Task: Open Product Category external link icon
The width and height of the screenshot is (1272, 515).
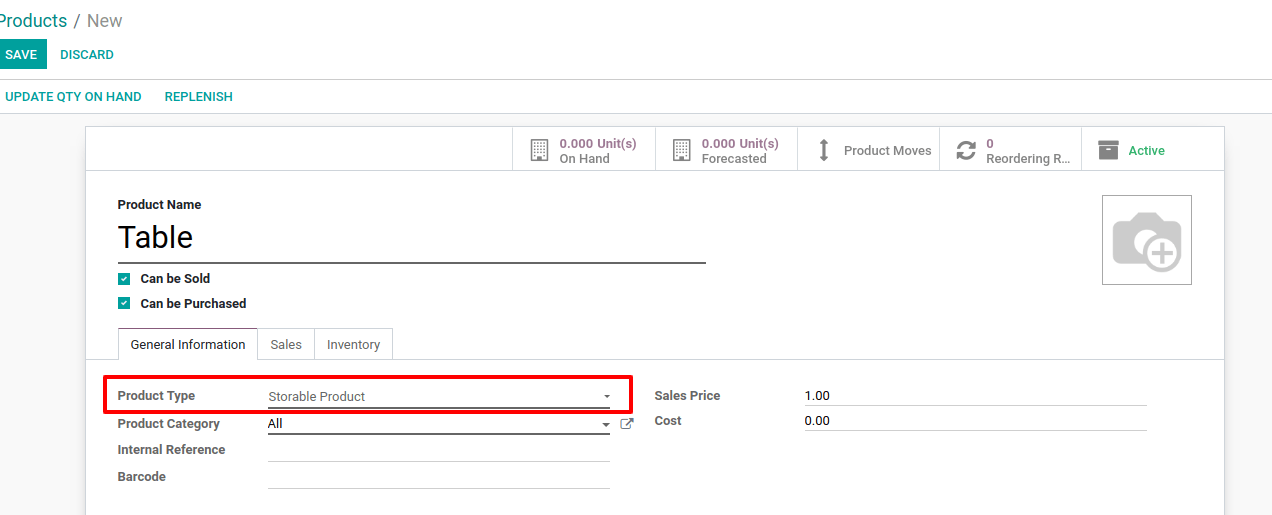Action: point(627,424)
